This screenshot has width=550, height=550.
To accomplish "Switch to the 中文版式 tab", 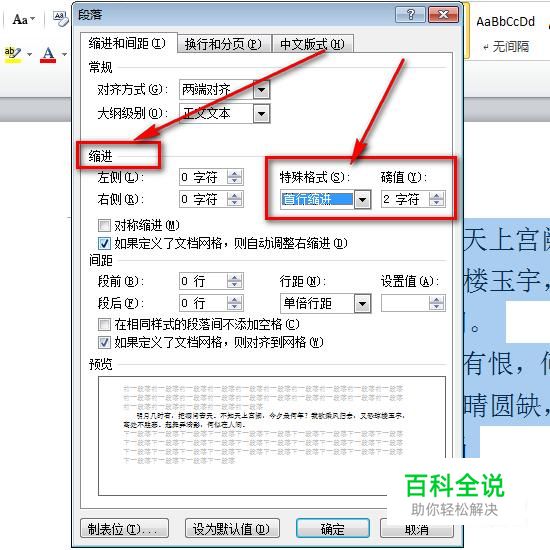I will point(313,44).
